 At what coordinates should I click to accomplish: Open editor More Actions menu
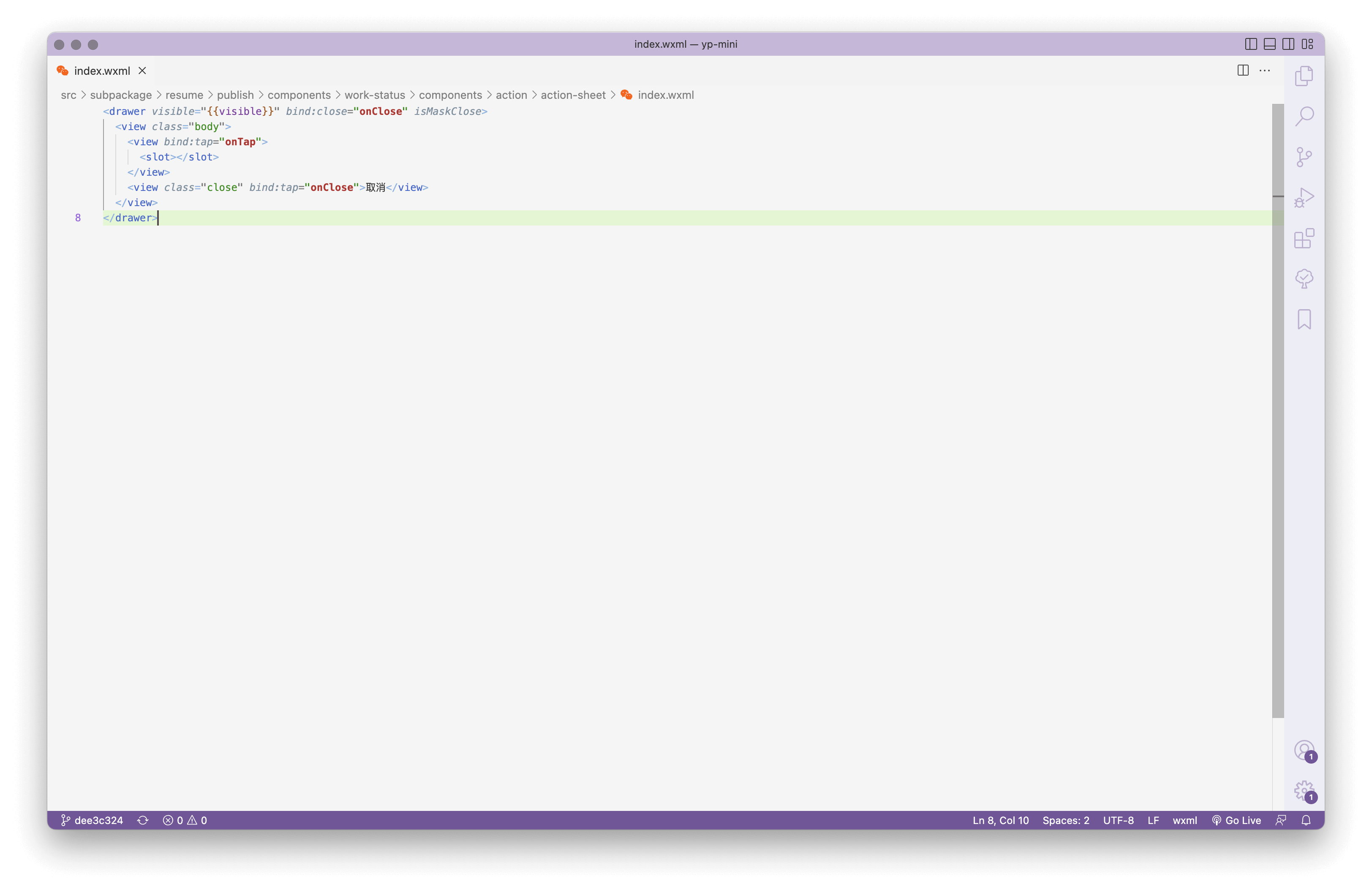[x=1265, y=70]
